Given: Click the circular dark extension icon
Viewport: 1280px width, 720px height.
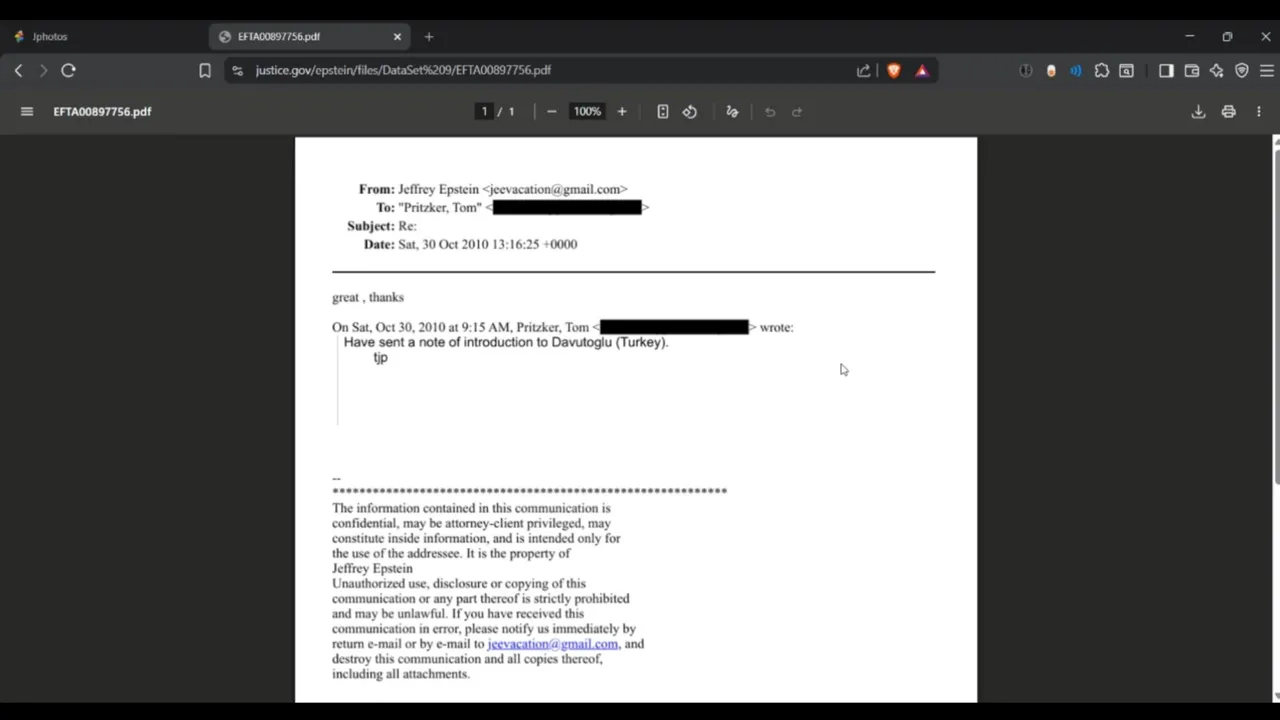Looking at the screenshot, I should pyautogui.click(x=1026, y=70).
